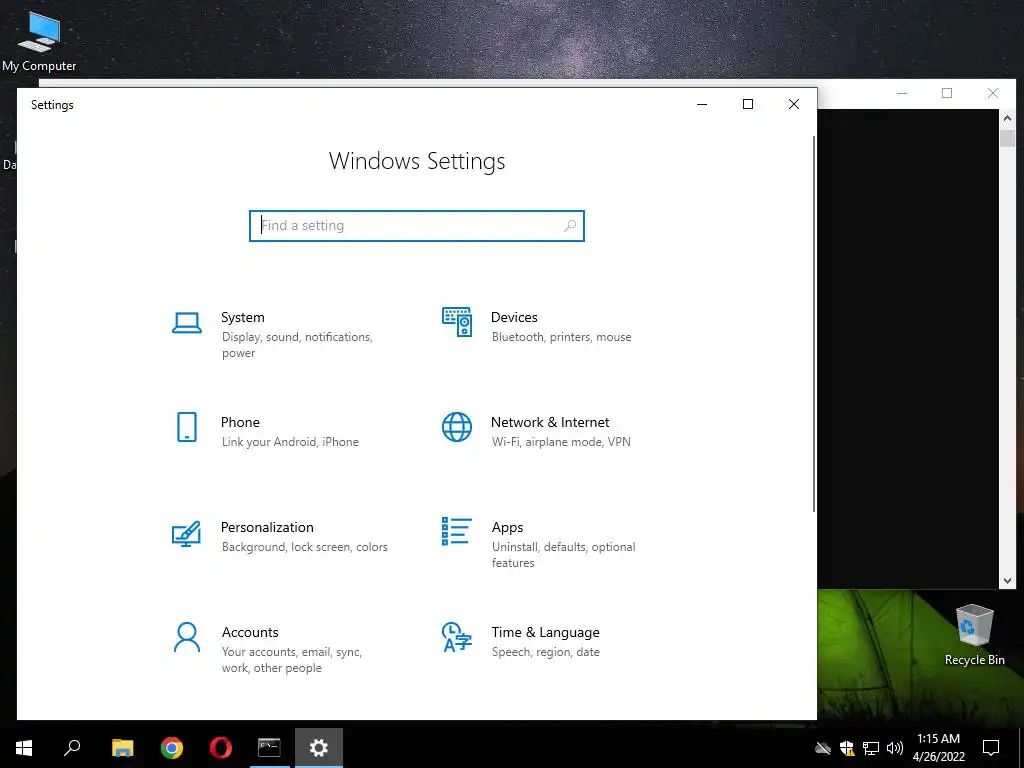
Task: Select the Recycle Bin desktop icon
Action: [x=974, y=635]
